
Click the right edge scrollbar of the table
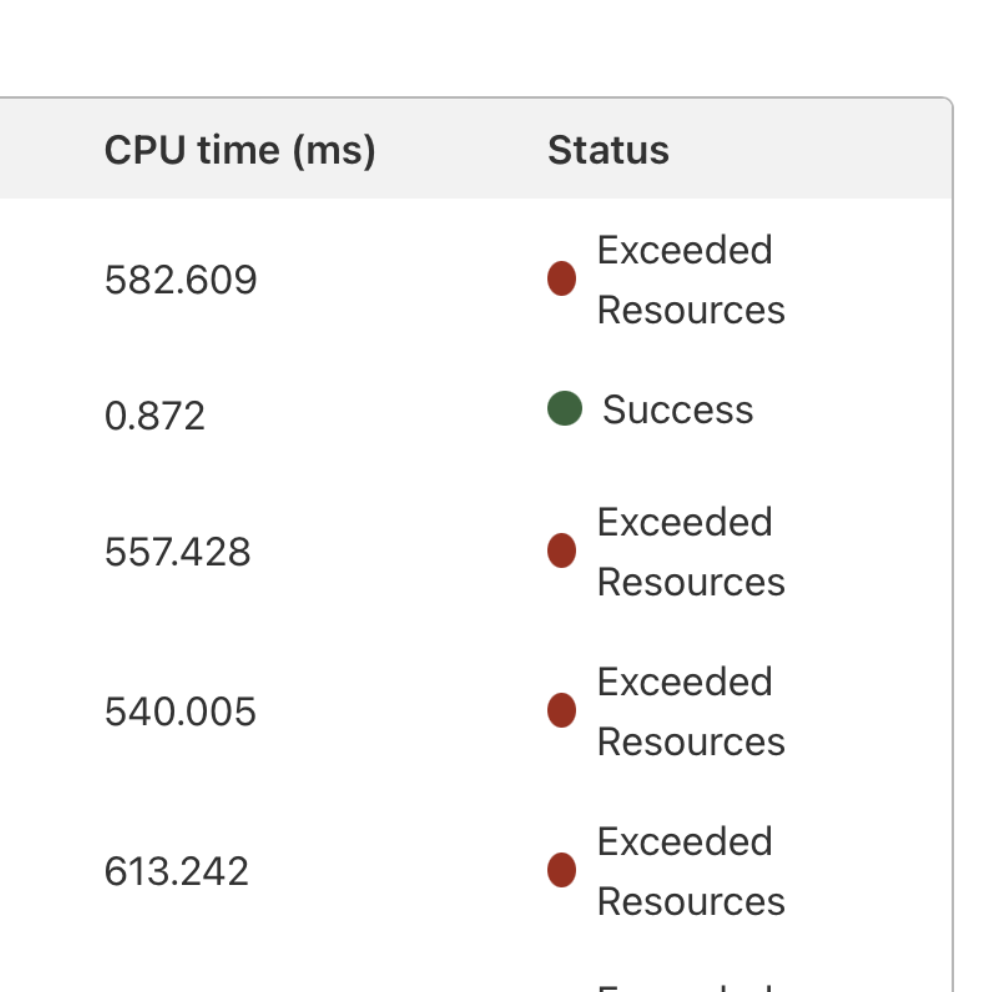[952, 550]
